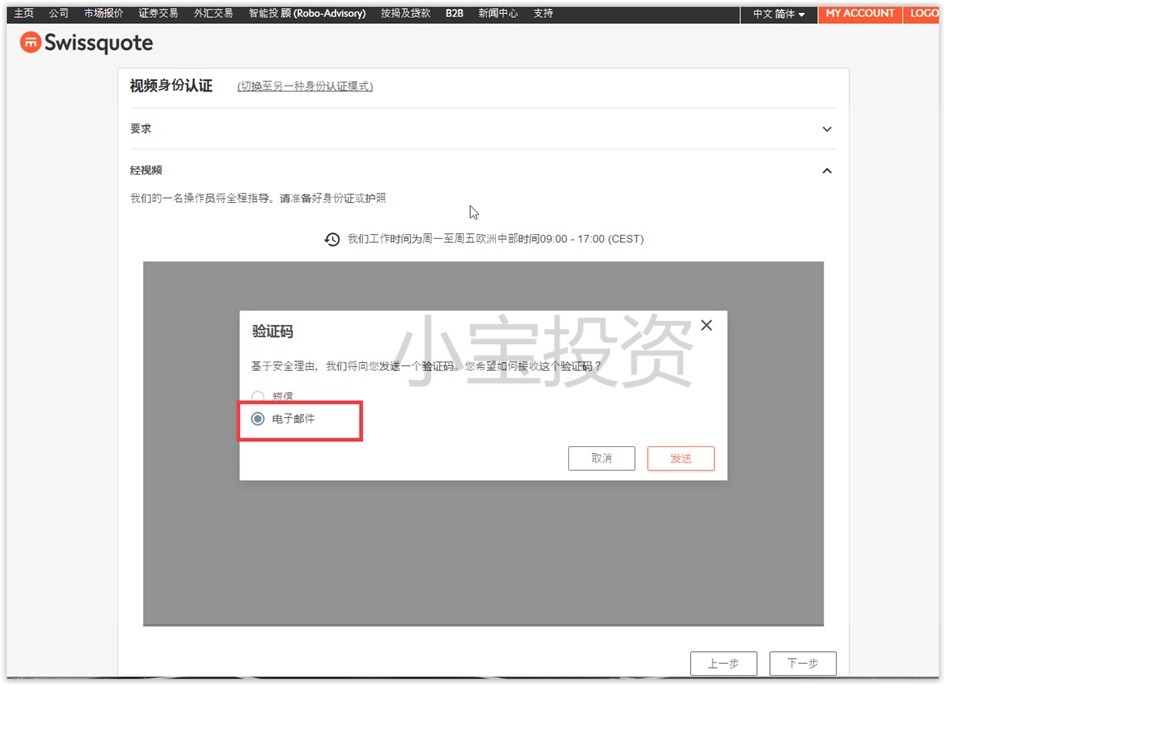1152x730 pixels.
Task: Click the MY ACCOUNT button
Action: click(859, 14)
